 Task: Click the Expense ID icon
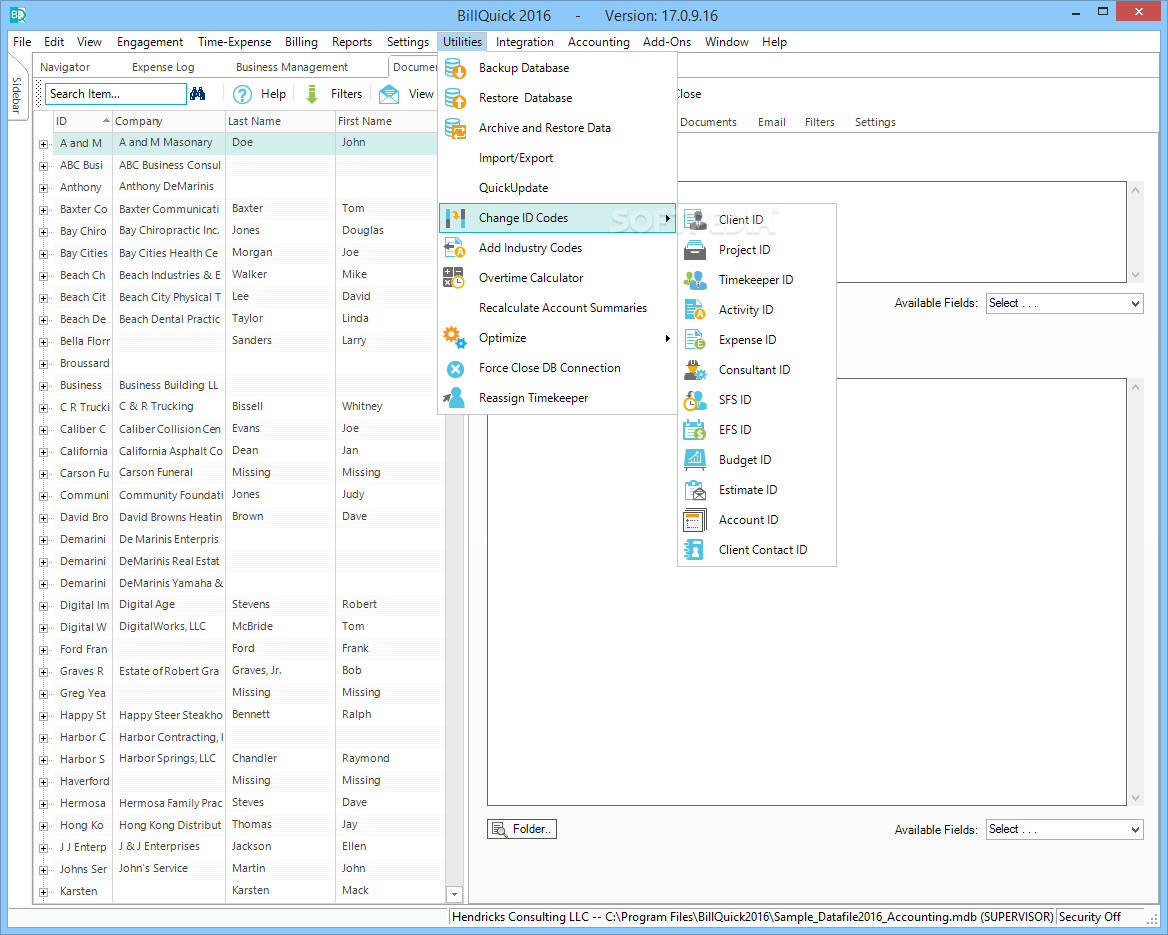(x=695, y=340)
